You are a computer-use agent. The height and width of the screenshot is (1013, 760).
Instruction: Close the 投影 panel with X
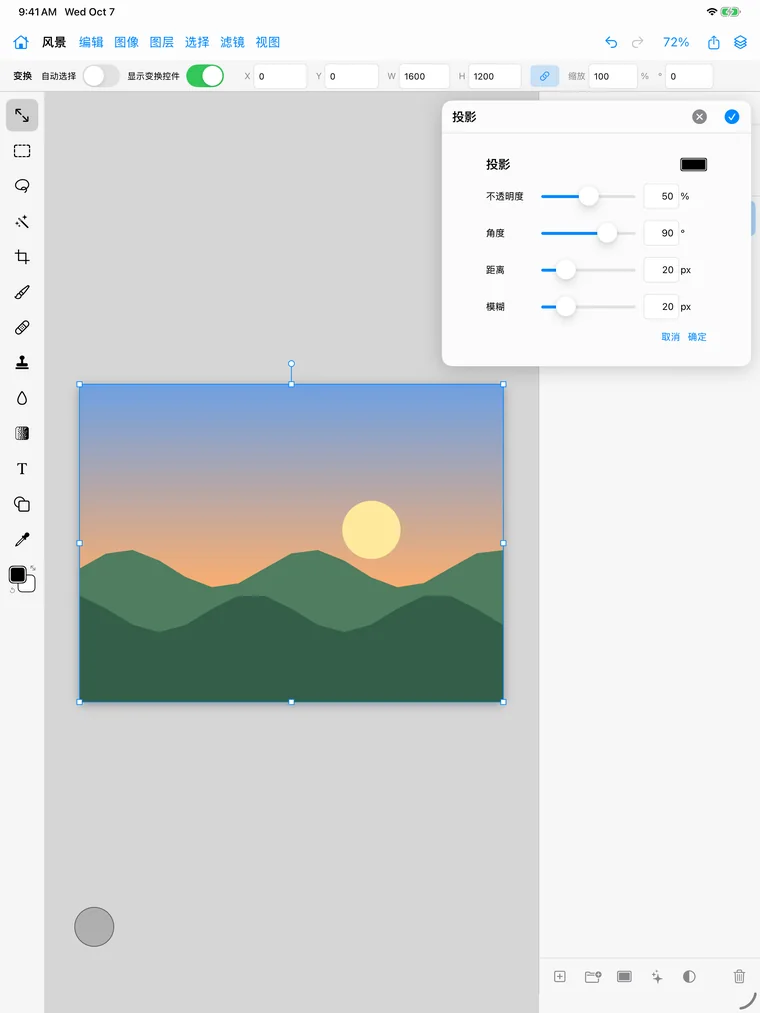[x=699, y=117]
